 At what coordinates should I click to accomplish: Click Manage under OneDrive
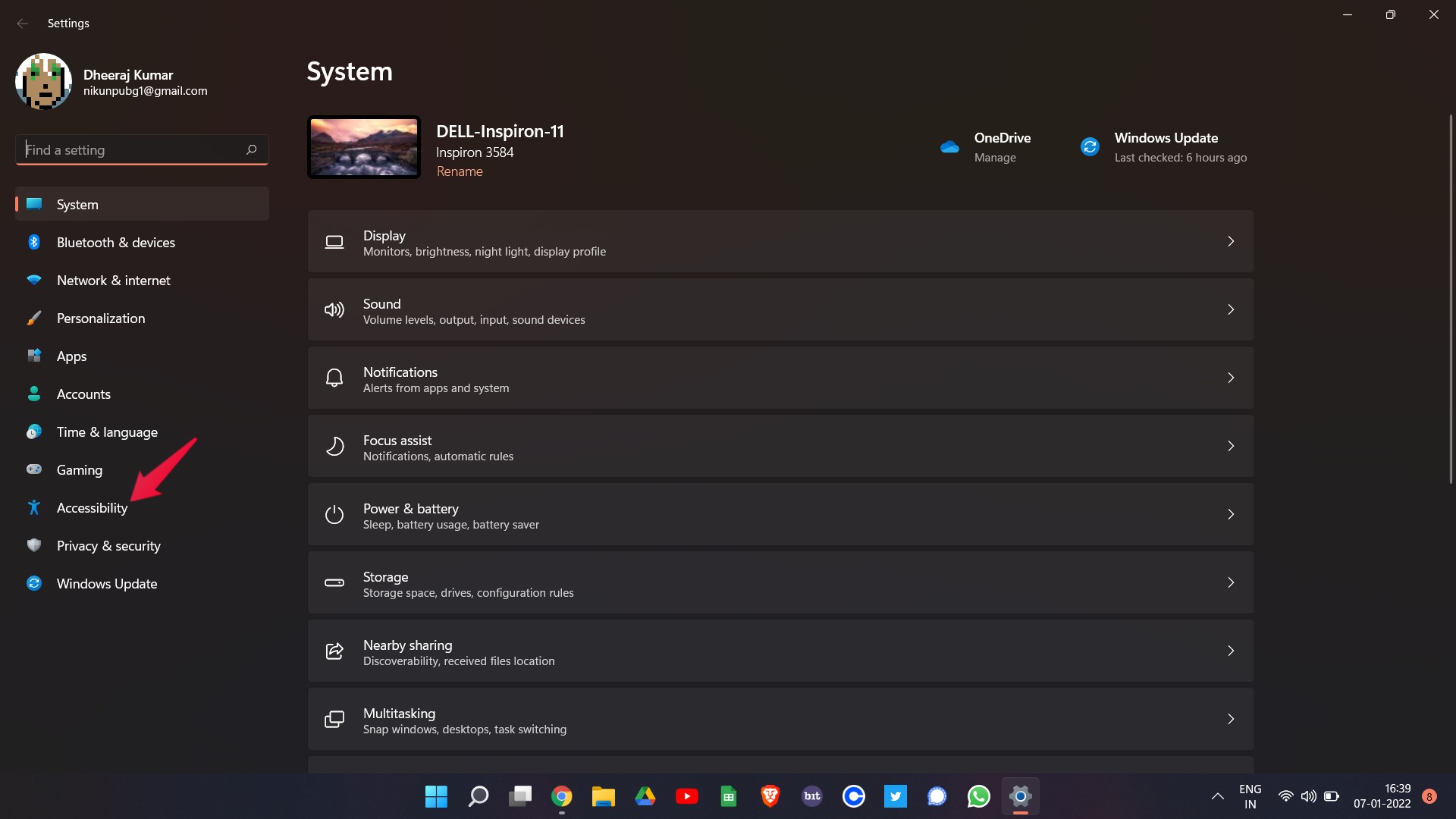click(x=995, y=158)
